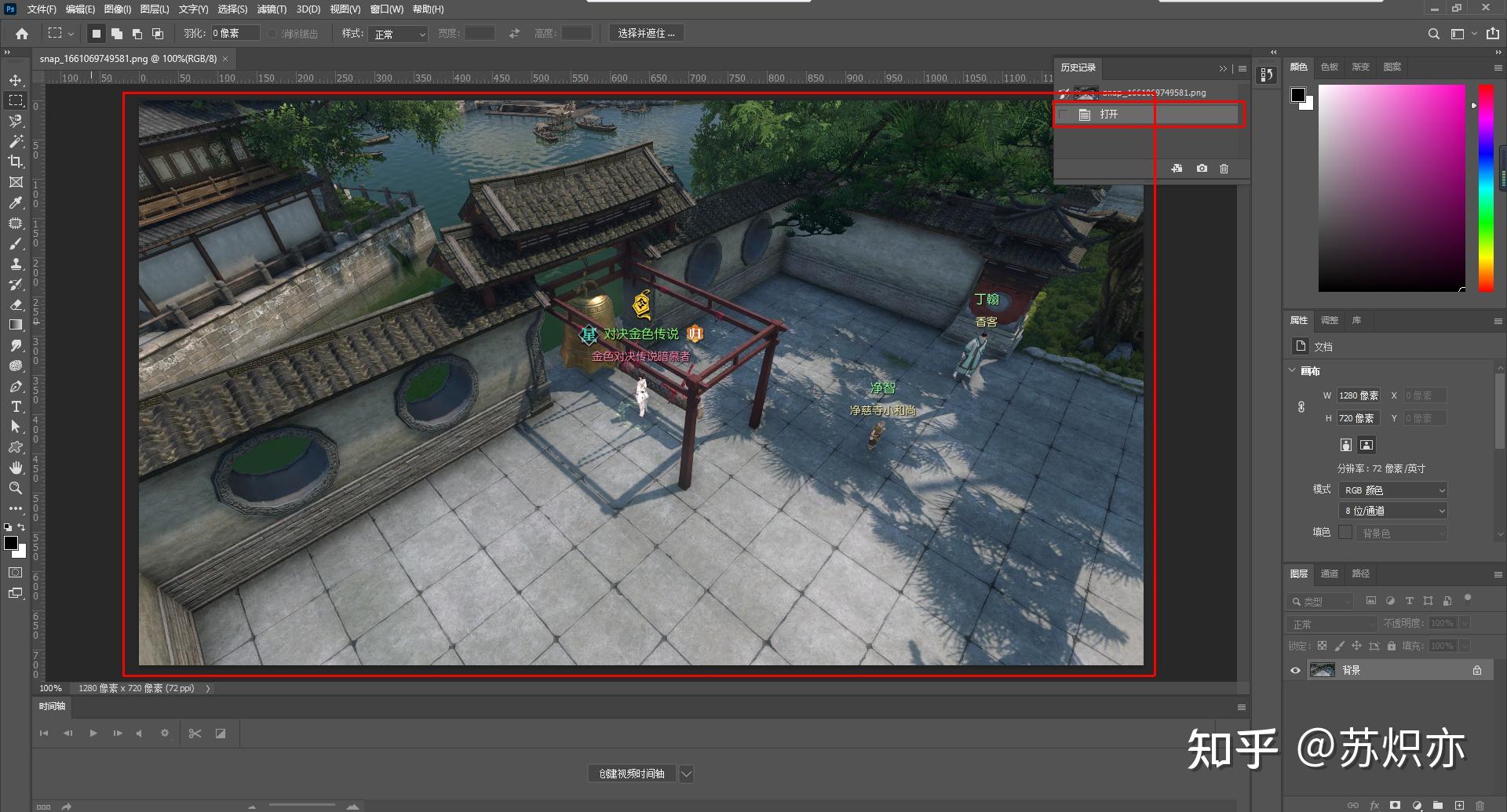Open dropdown arrow beside 创建视频时间轴
Viewport: 1507px width, 812px height.
[x=686, y=774]
